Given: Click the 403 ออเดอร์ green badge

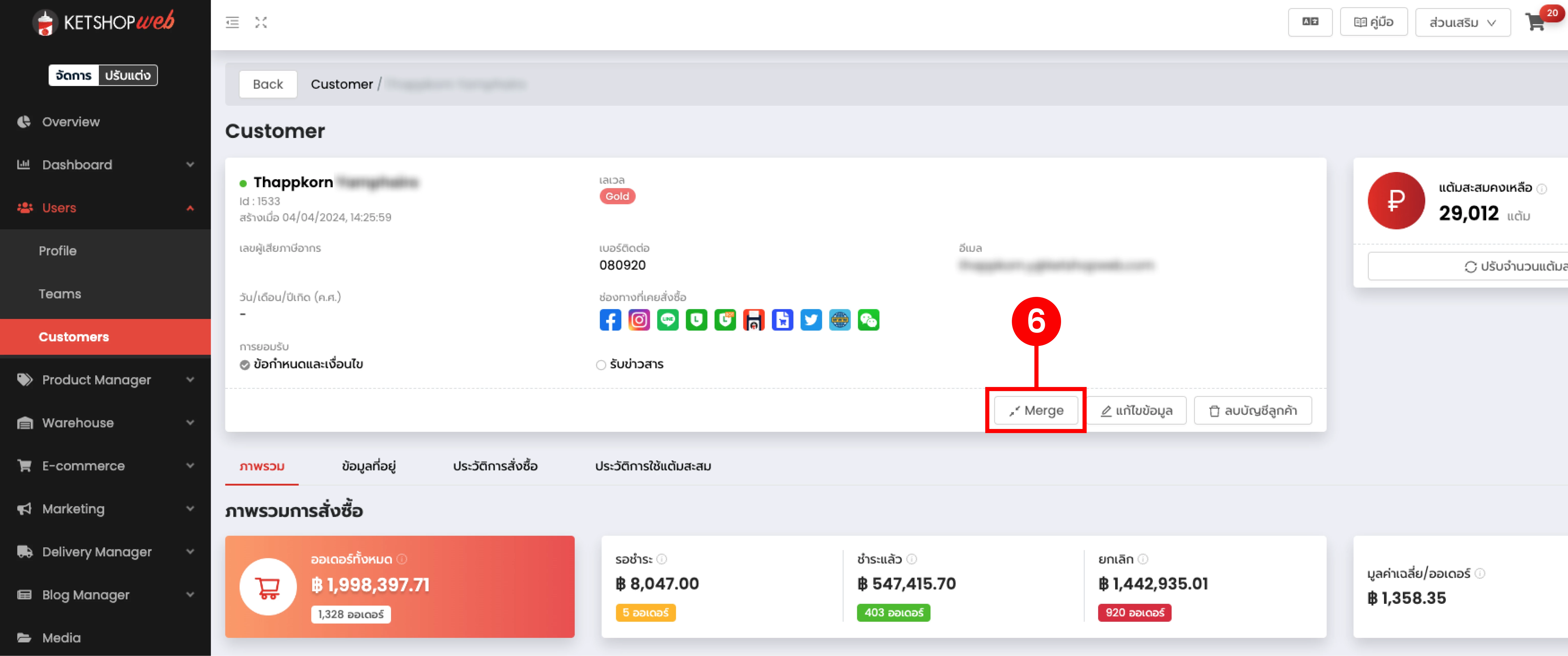Looking at the screenshot, I should pos(894,612).
